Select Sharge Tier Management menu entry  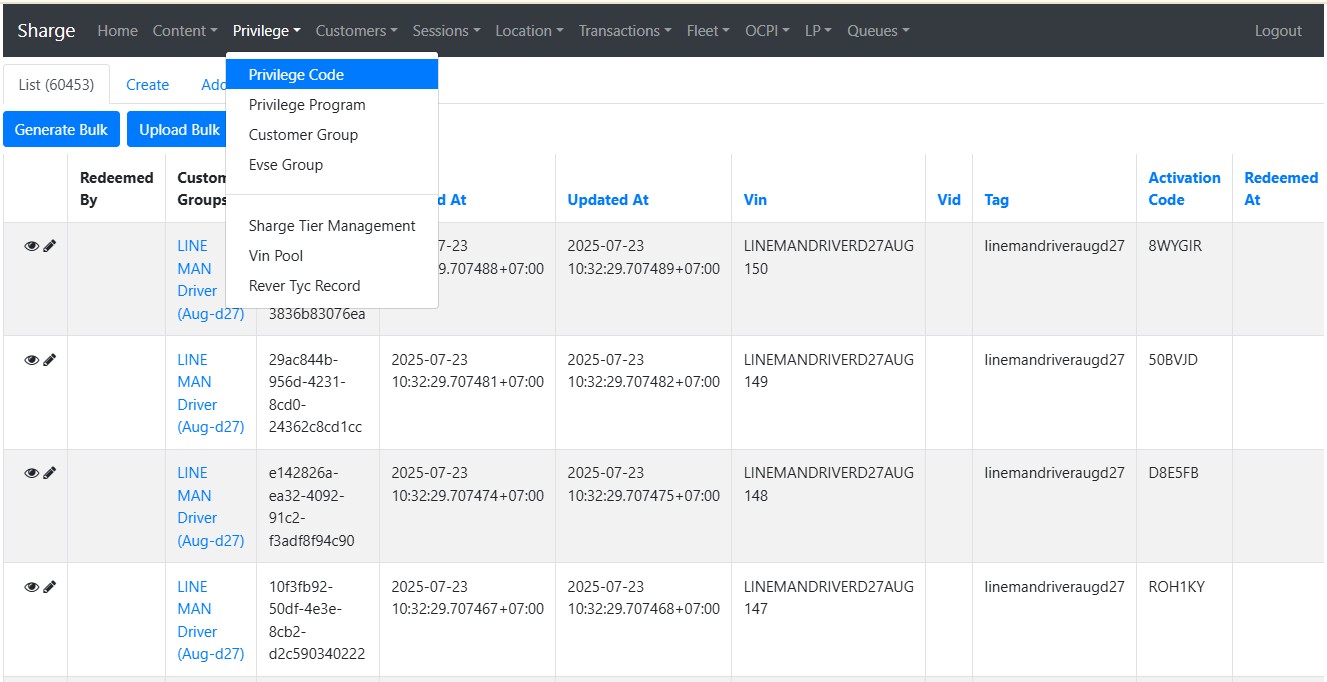332,226
